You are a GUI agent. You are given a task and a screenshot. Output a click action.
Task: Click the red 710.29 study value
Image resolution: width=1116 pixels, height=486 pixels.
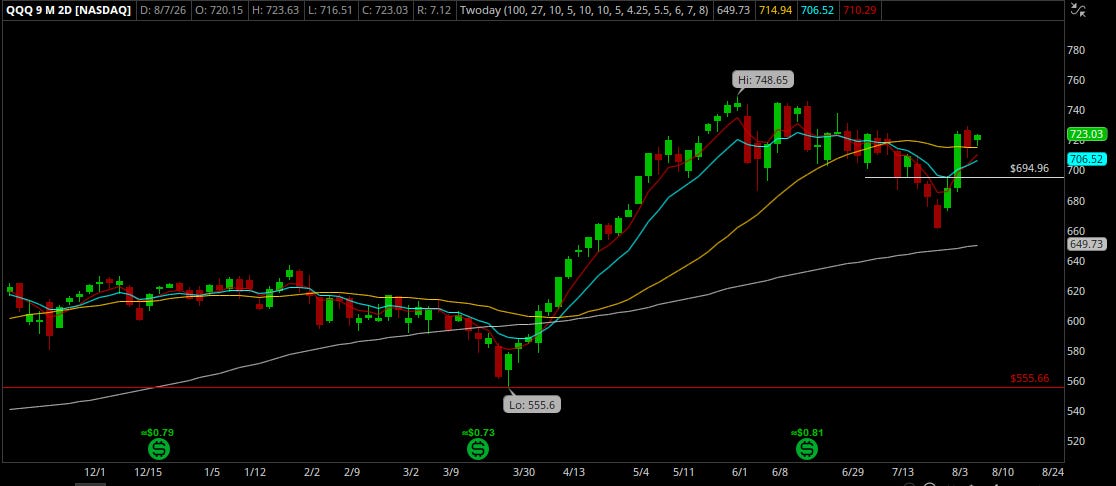click(x=860, y=11)
